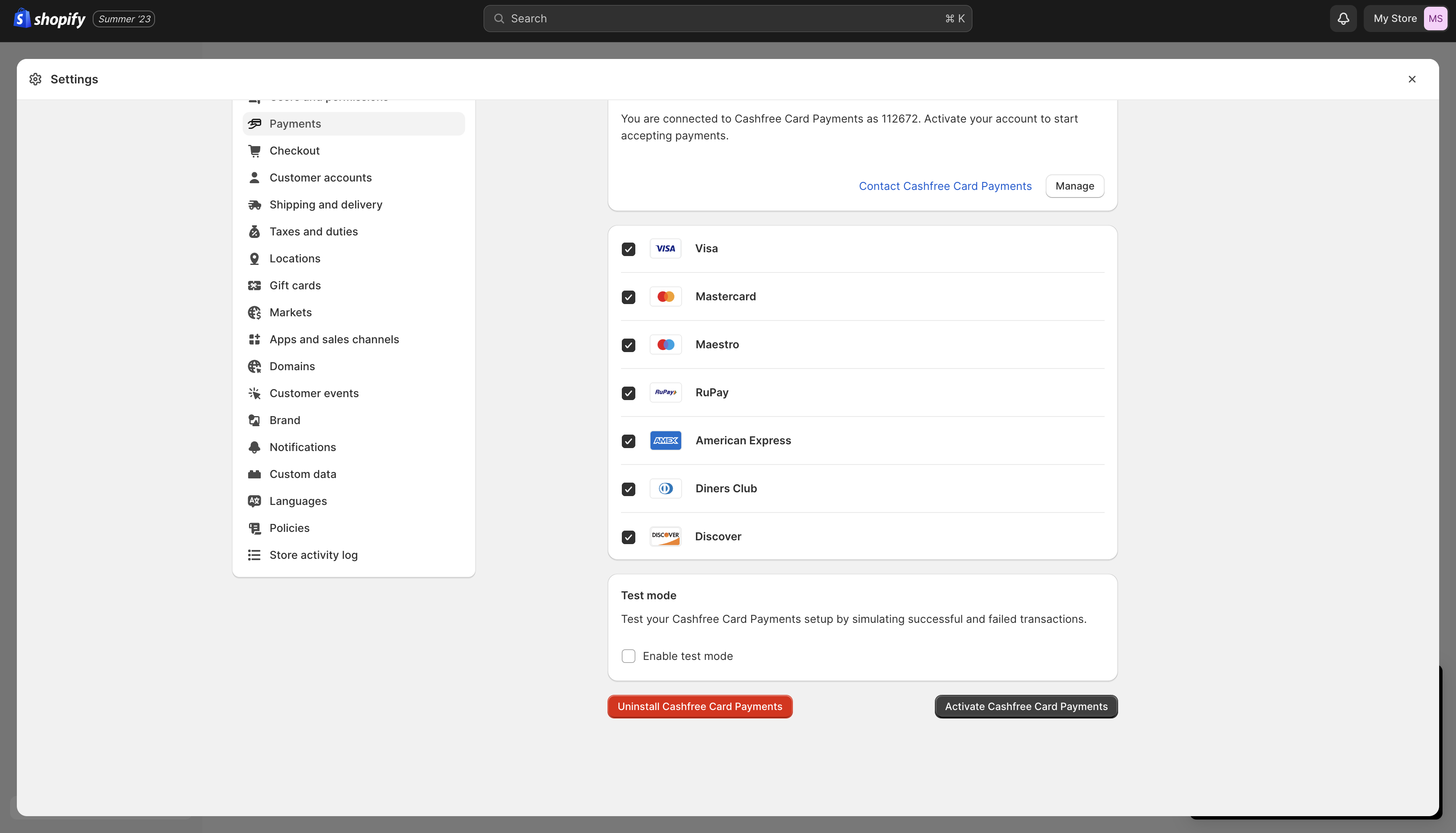1456x833 pixels.
Task: Enable test mode checkbox
Action: point(629,656)
